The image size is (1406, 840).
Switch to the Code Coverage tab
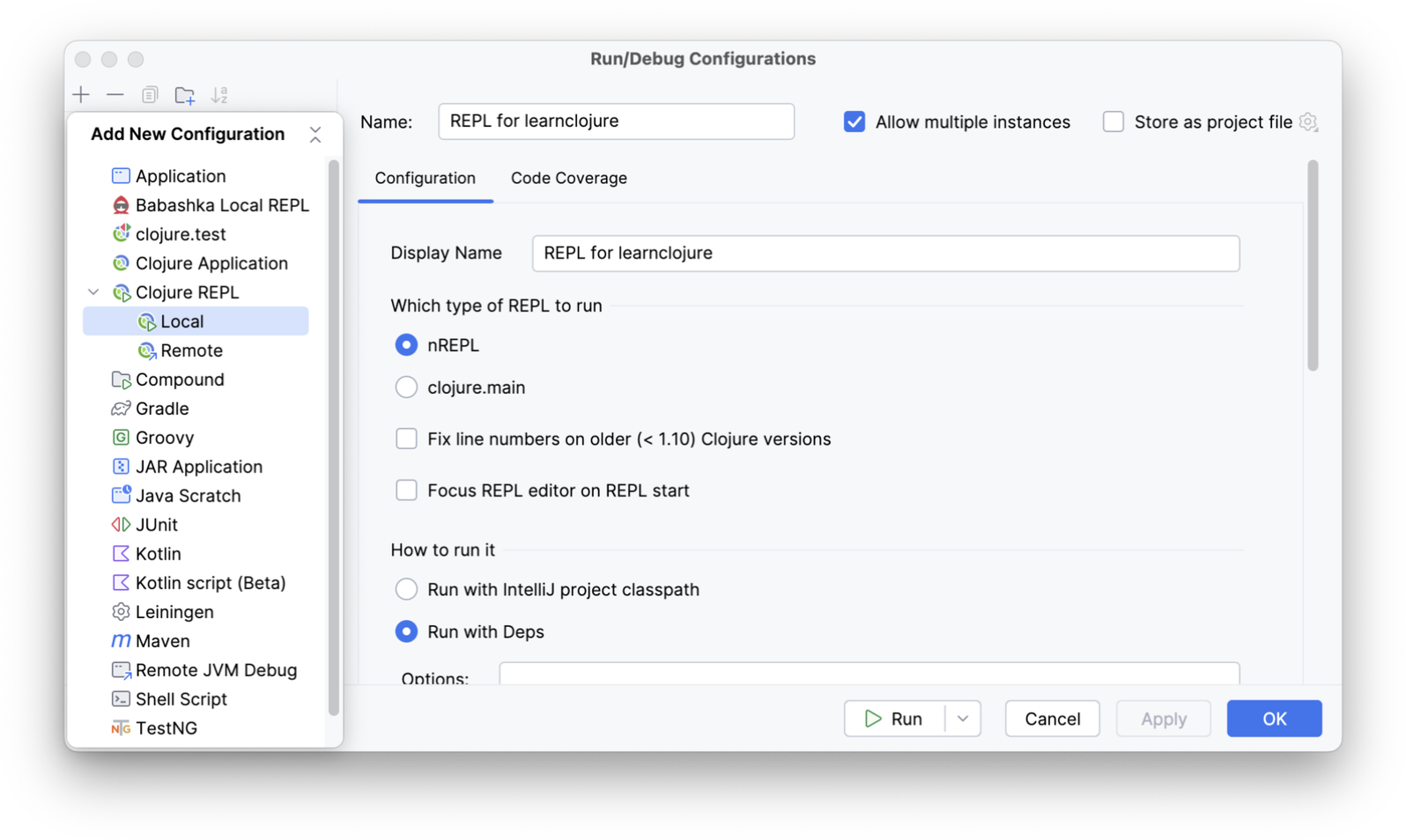[569, 178]
